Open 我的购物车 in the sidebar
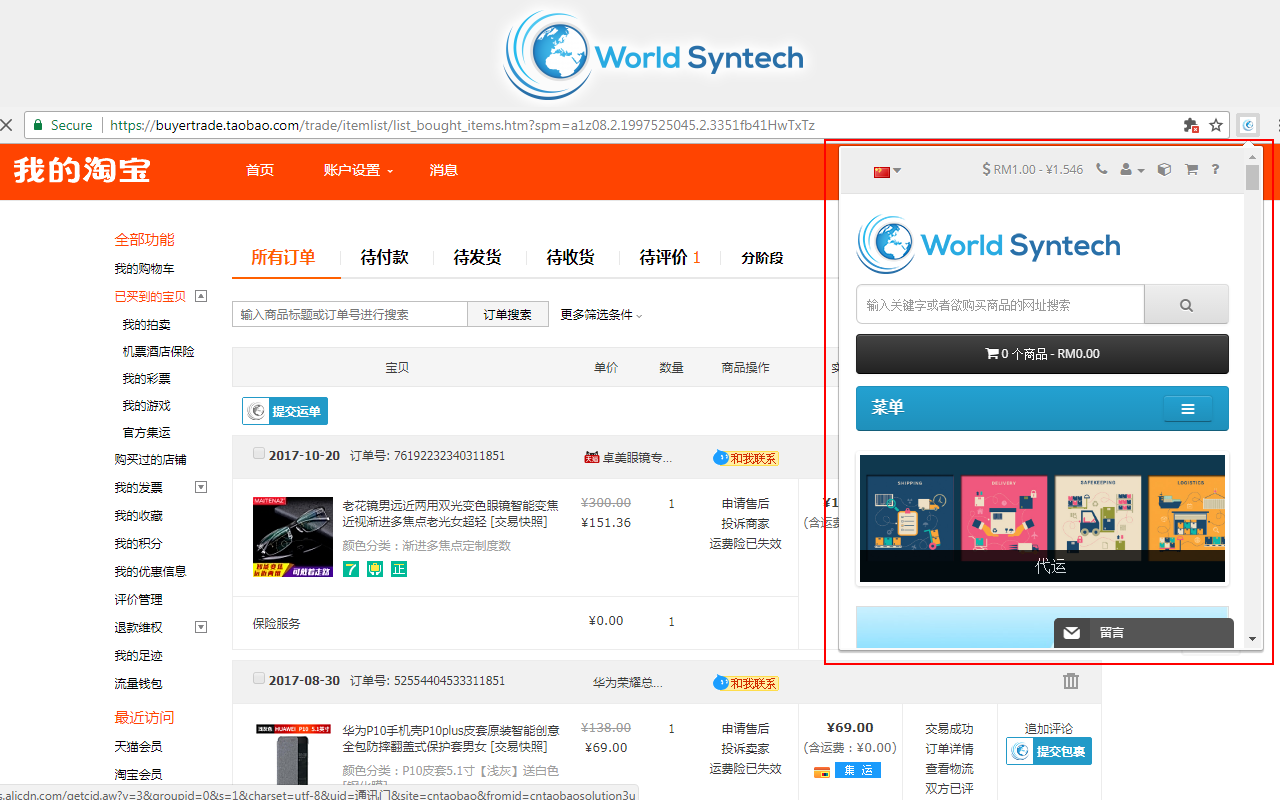The height and width of the screenshot is (800, 1280). (x=144, y=268)
